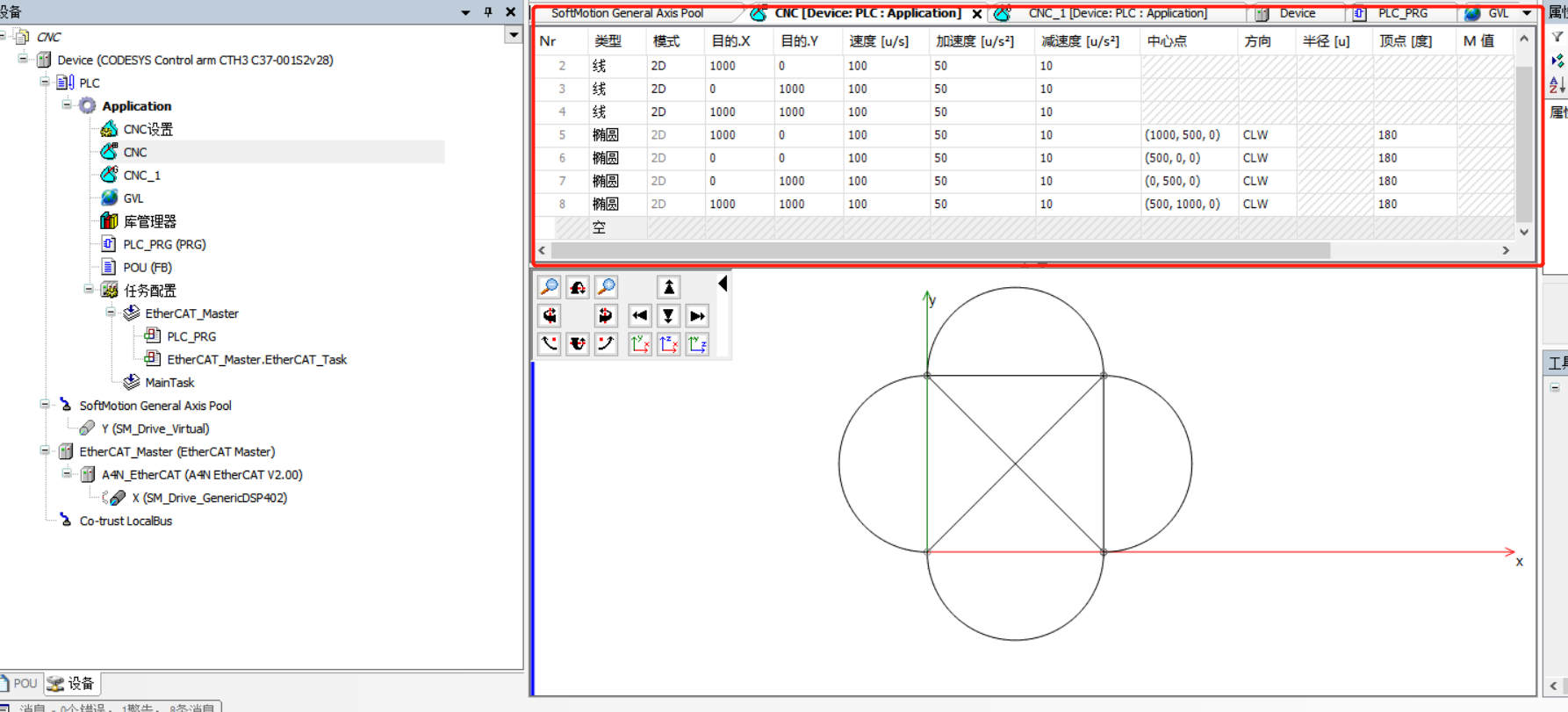Image resolution: width=1568 pixels, height=712 pixels.
Task: Select MainTask in task configuration
Action: pyautogui.click(x=169, y=383)
